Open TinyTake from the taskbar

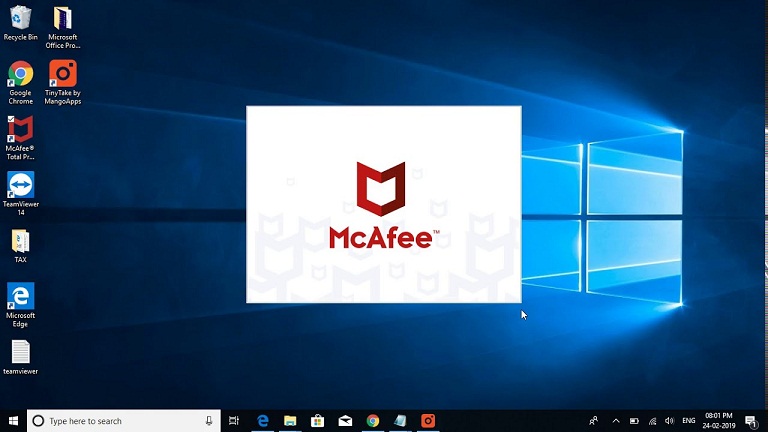pos(428,421)
